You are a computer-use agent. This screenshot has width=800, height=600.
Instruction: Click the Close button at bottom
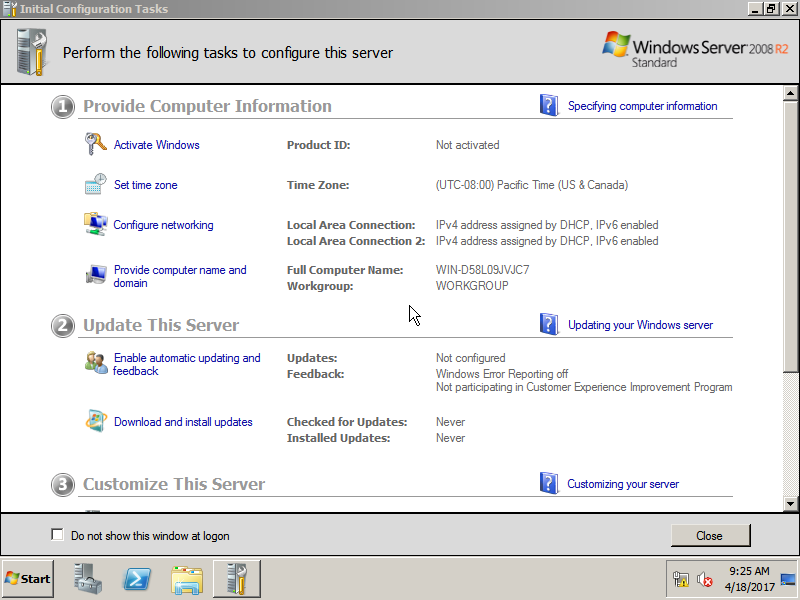(710, 535)
